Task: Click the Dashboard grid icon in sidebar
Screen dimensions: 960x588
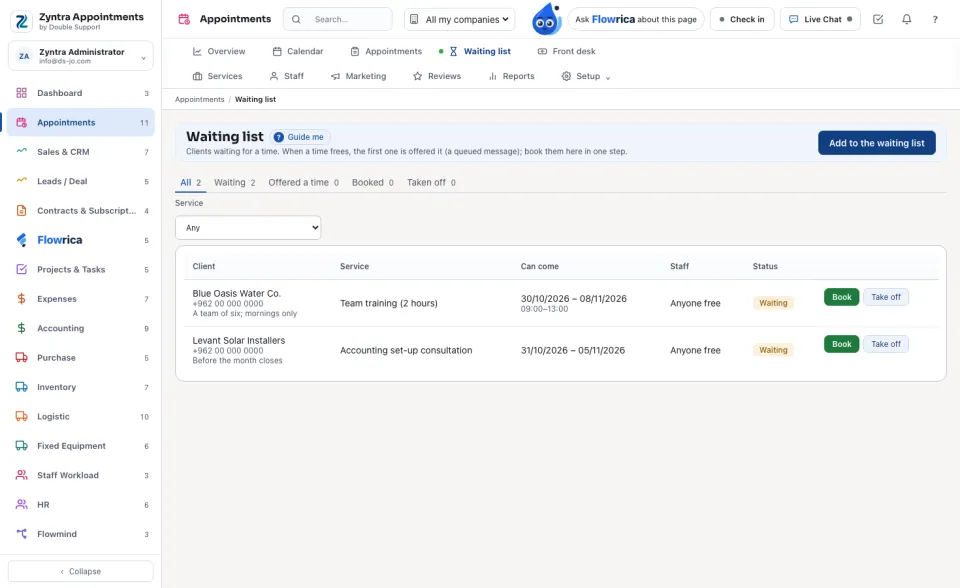Action: tap(21, 93)
